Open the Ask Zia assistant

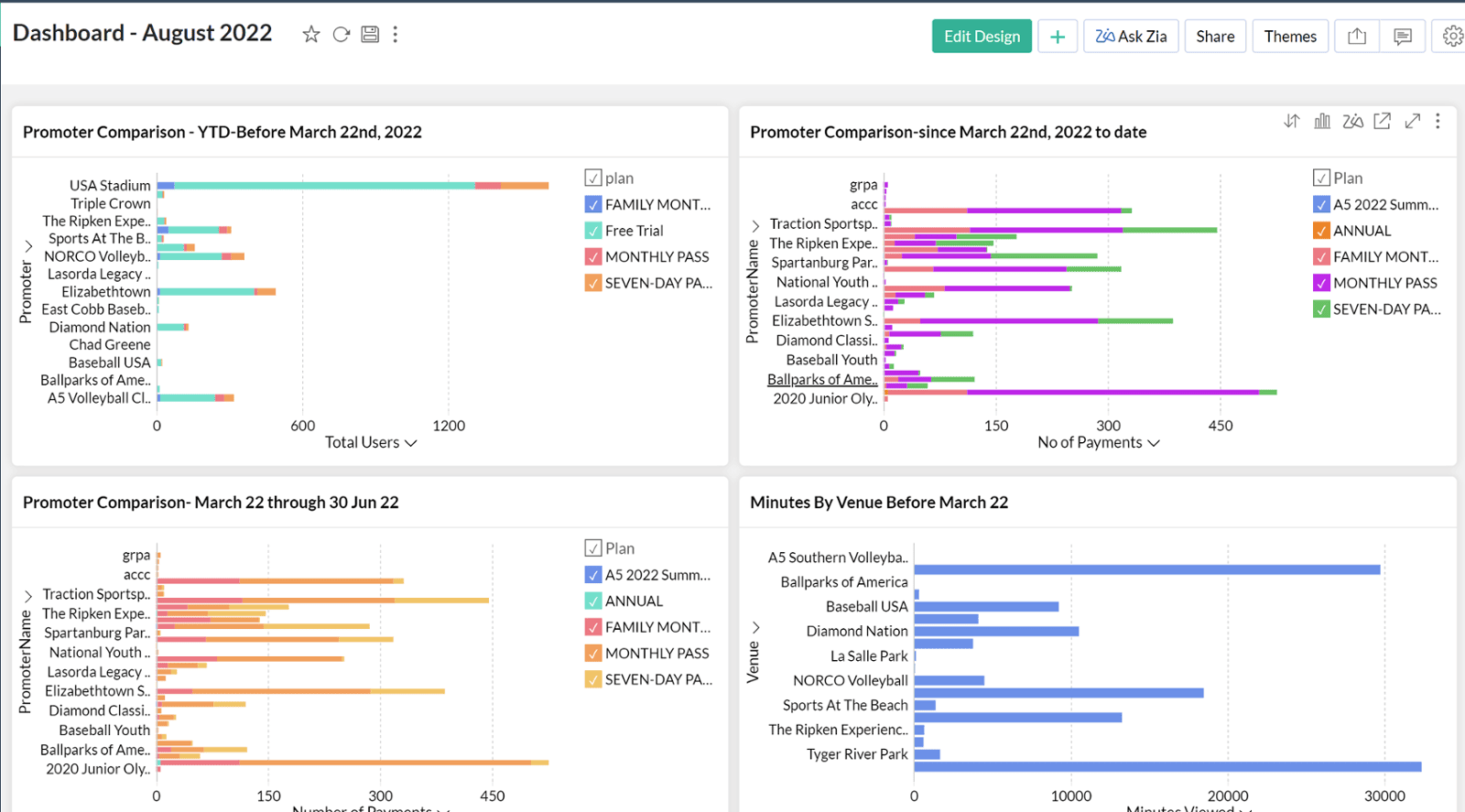(x=1131, y=37)
